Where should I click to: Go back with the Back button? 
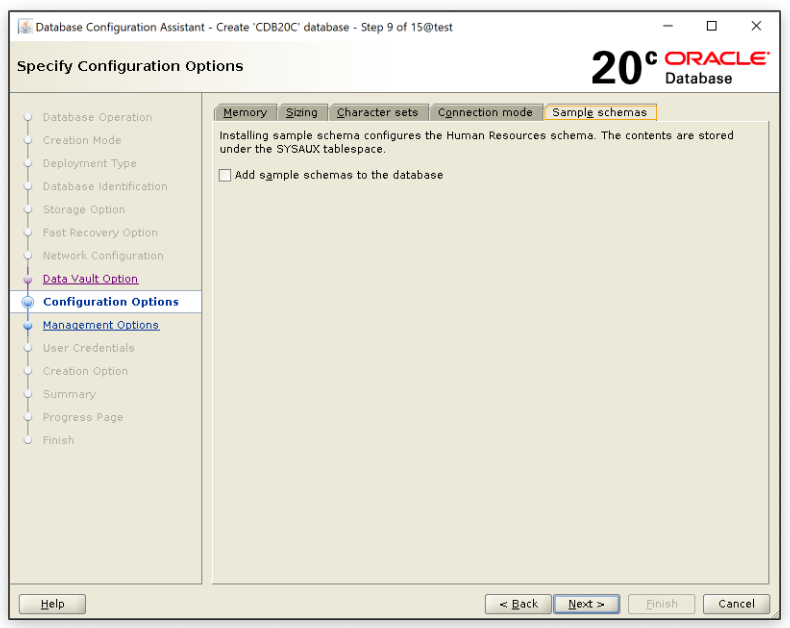pos(518,604)
